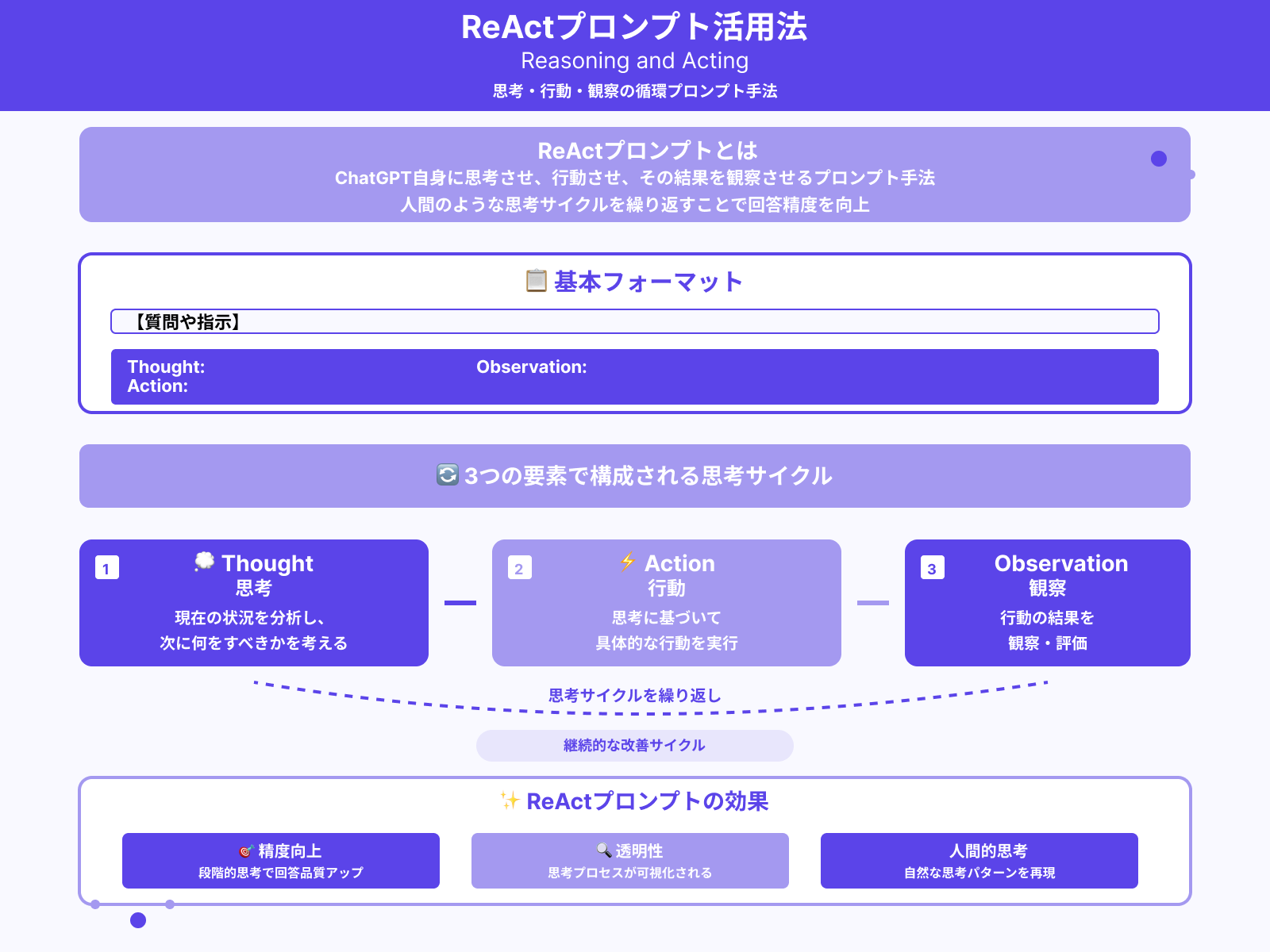Expand the 継続的な改善サイクル pill
The width and height of the screenshot is (1270, 952).
pyautogui.click(x=634, y=745)
